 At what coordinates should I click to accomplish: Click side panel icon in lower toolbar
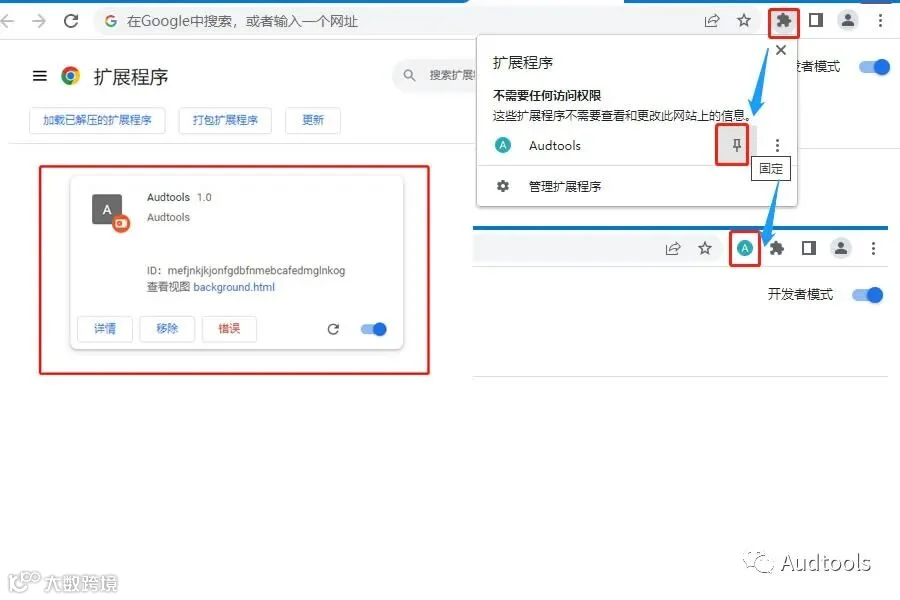pyautogui.click(x=809, y=248)
